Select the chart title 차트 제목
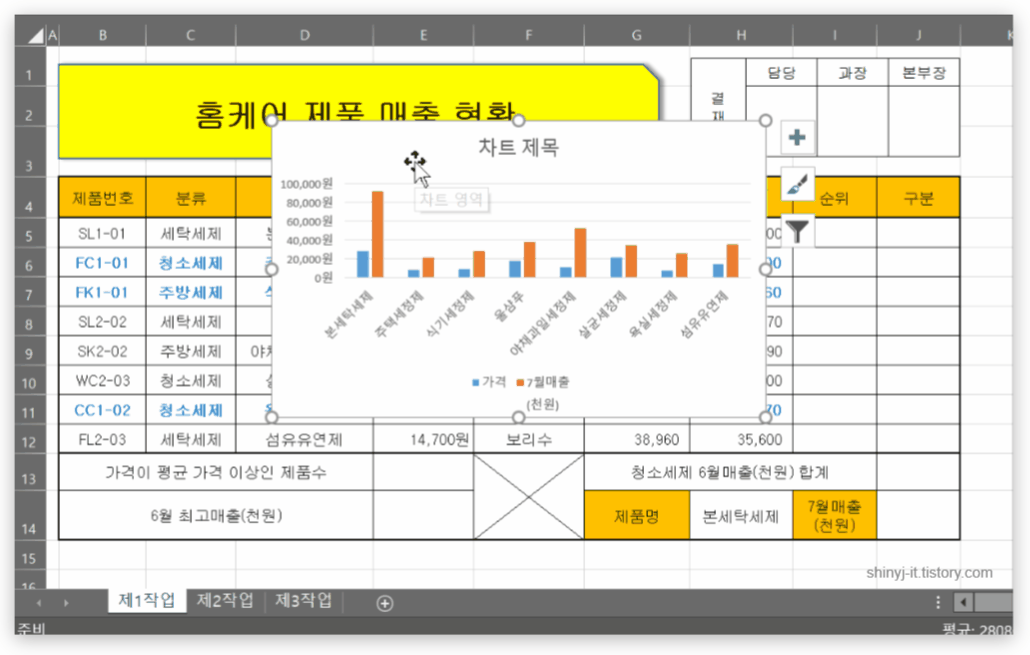Viewport: 1030px width, 655px height. (518, 147)
